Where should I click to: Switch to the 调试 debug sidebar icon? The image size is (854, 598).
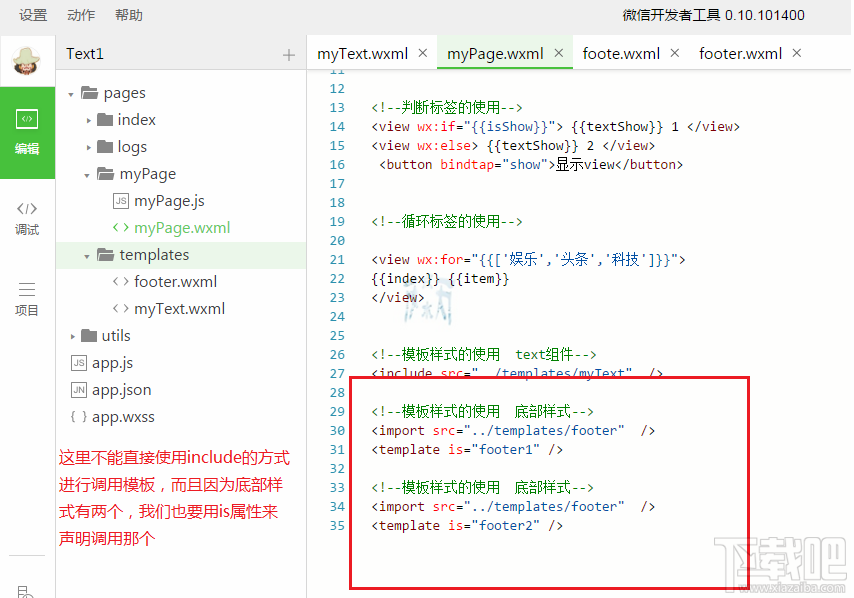click(27, 218)
